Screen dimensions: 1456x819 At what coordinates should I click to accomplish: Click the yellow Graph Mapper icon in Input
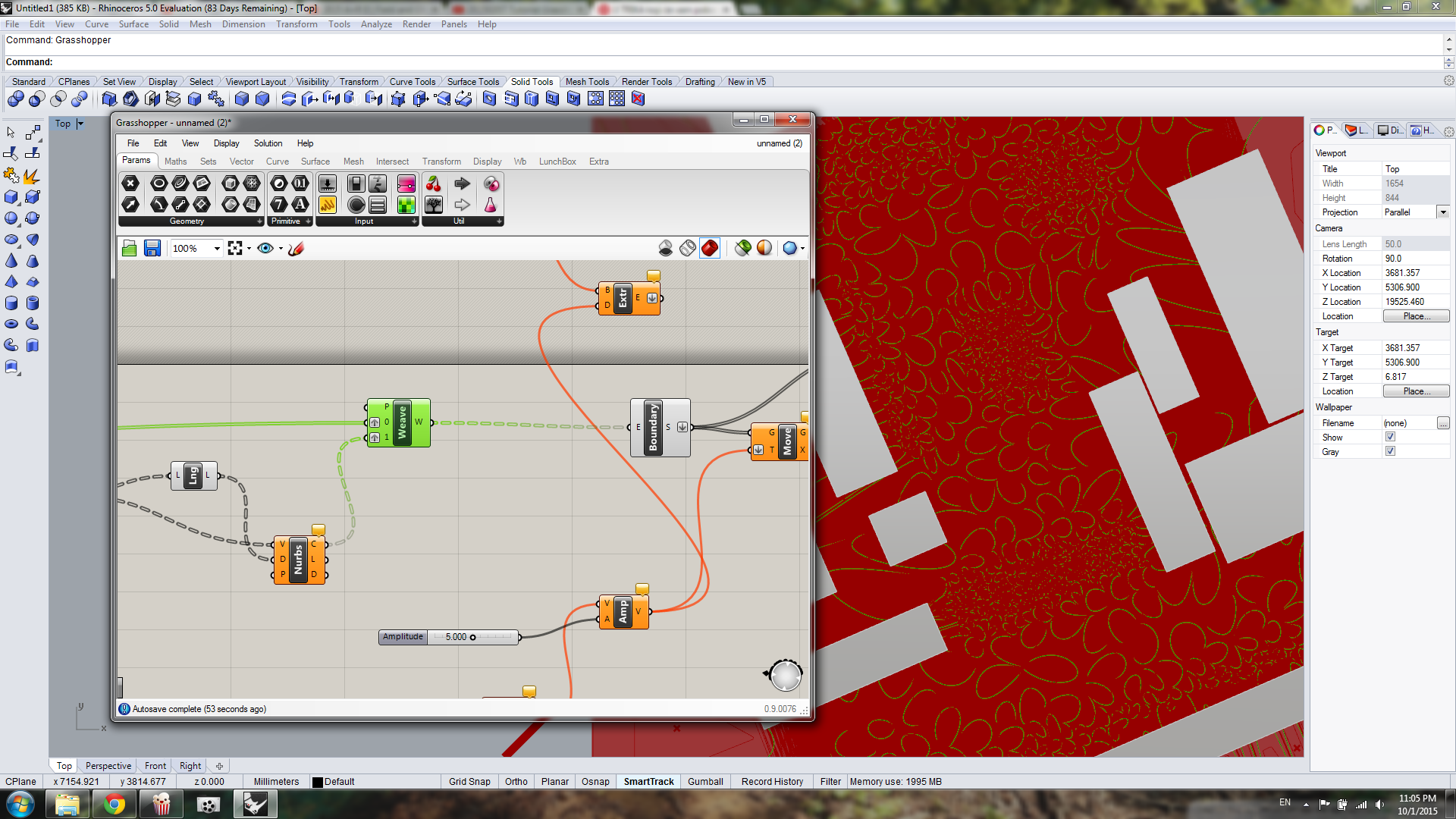tap(328, 204)
